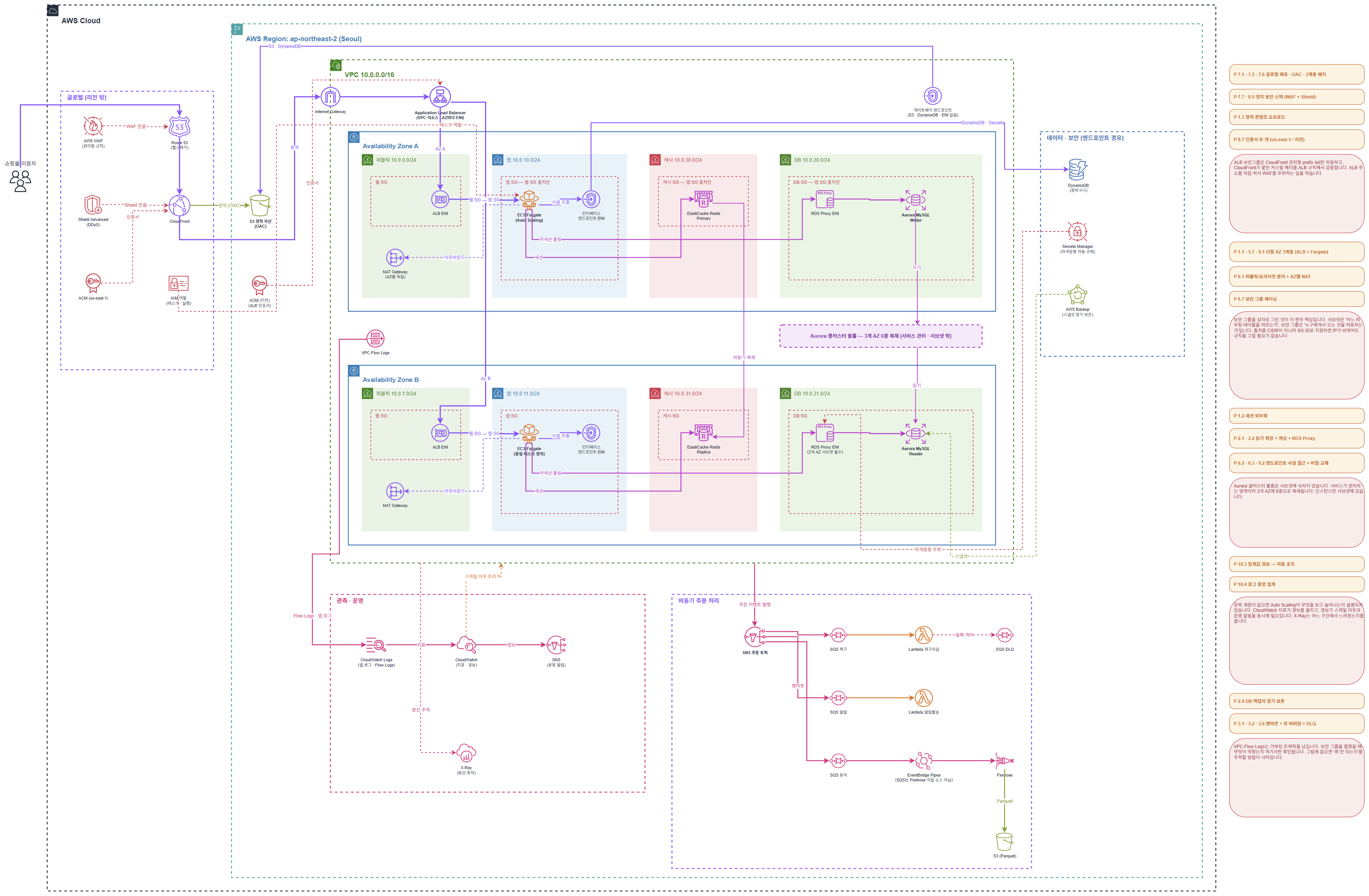Click the 'P 1.2 세션 외부화' note
The image size is (1369, 896).
coord(1297,416)
